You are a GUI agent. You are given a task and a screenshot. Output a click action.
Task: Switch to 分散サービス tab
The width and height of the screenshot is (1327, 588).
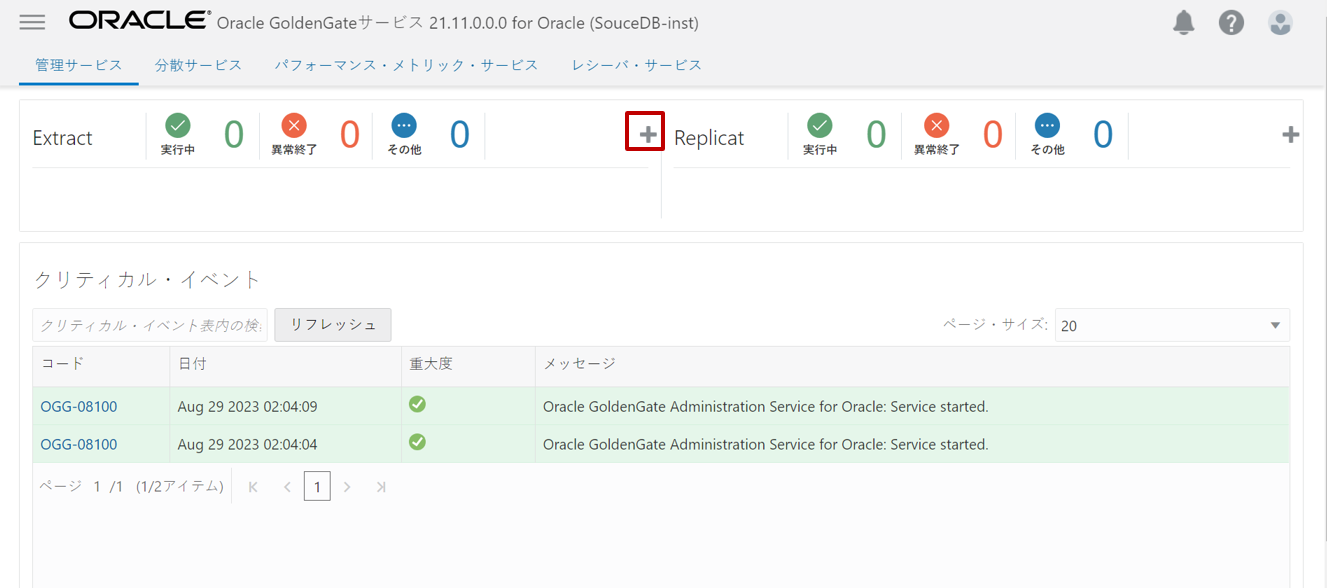pos(198,65)
